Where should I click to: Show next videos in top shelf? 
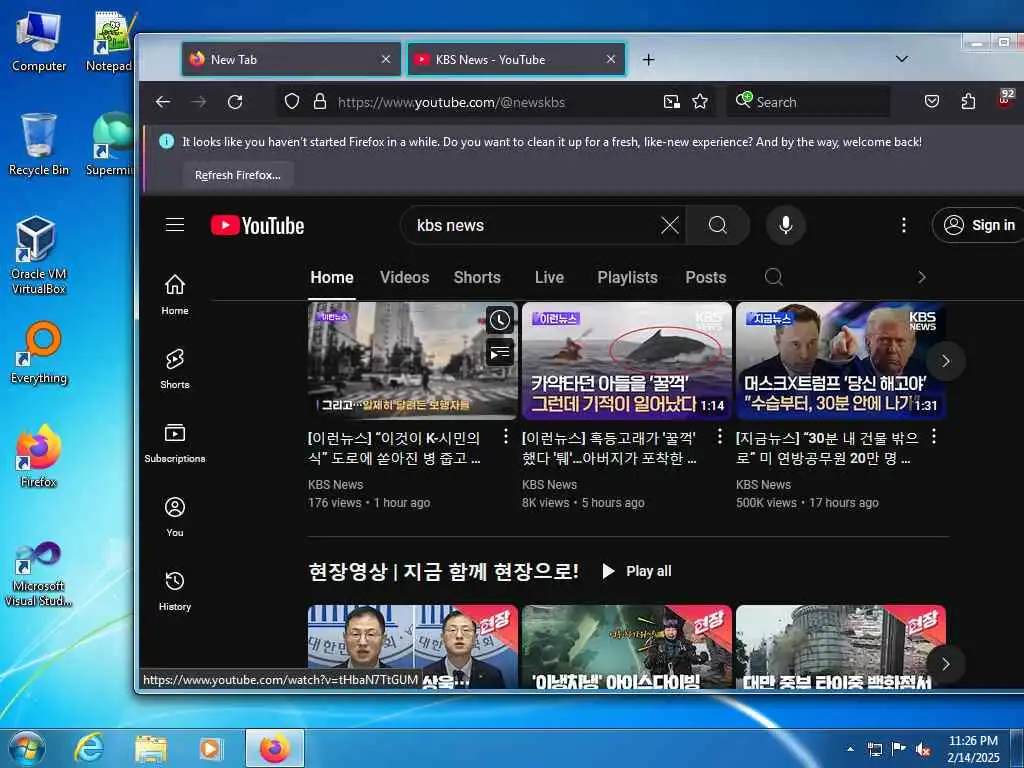coord(946,361)
